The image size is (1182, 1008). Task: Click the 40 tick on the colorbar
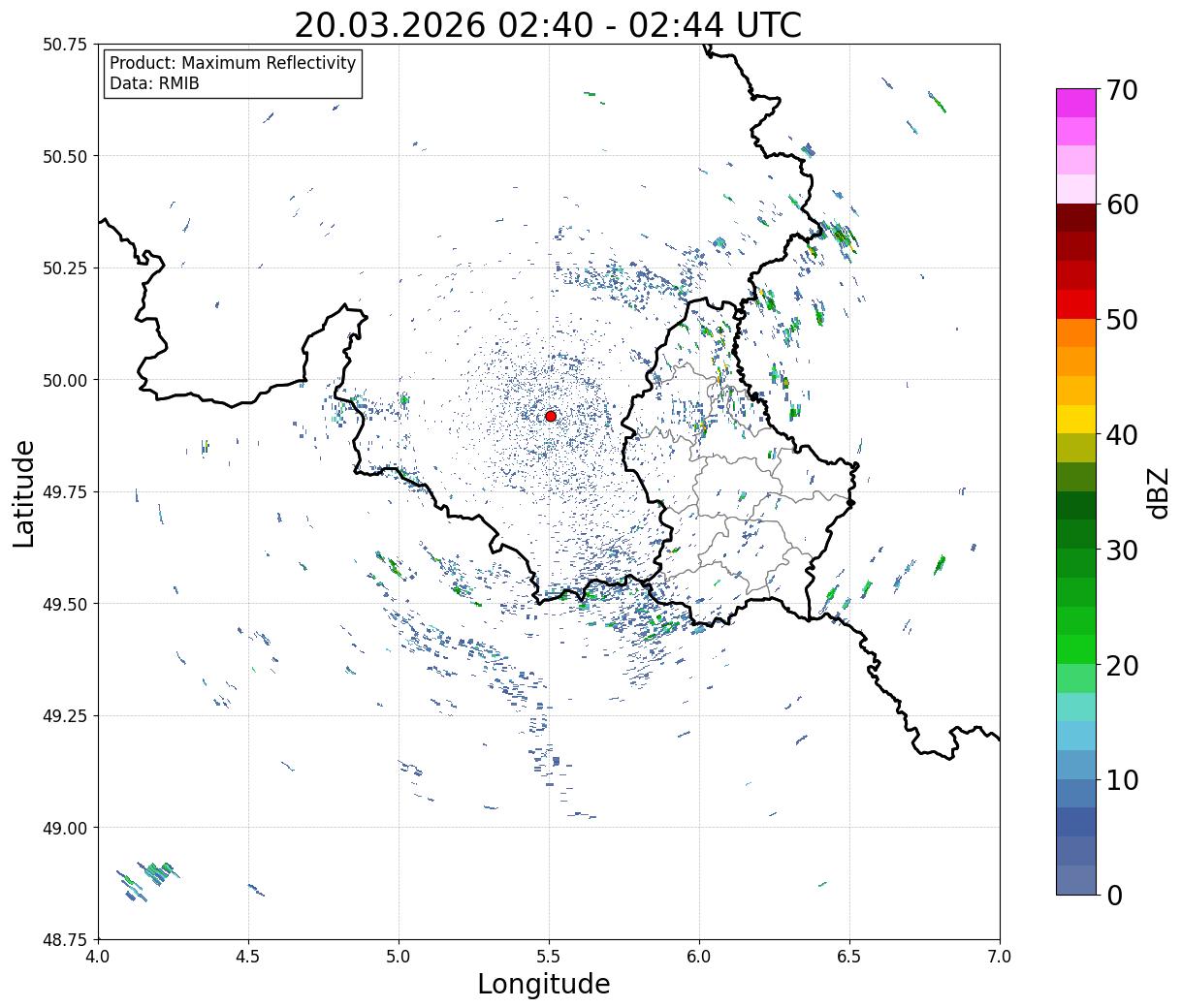click(1122, 435)
